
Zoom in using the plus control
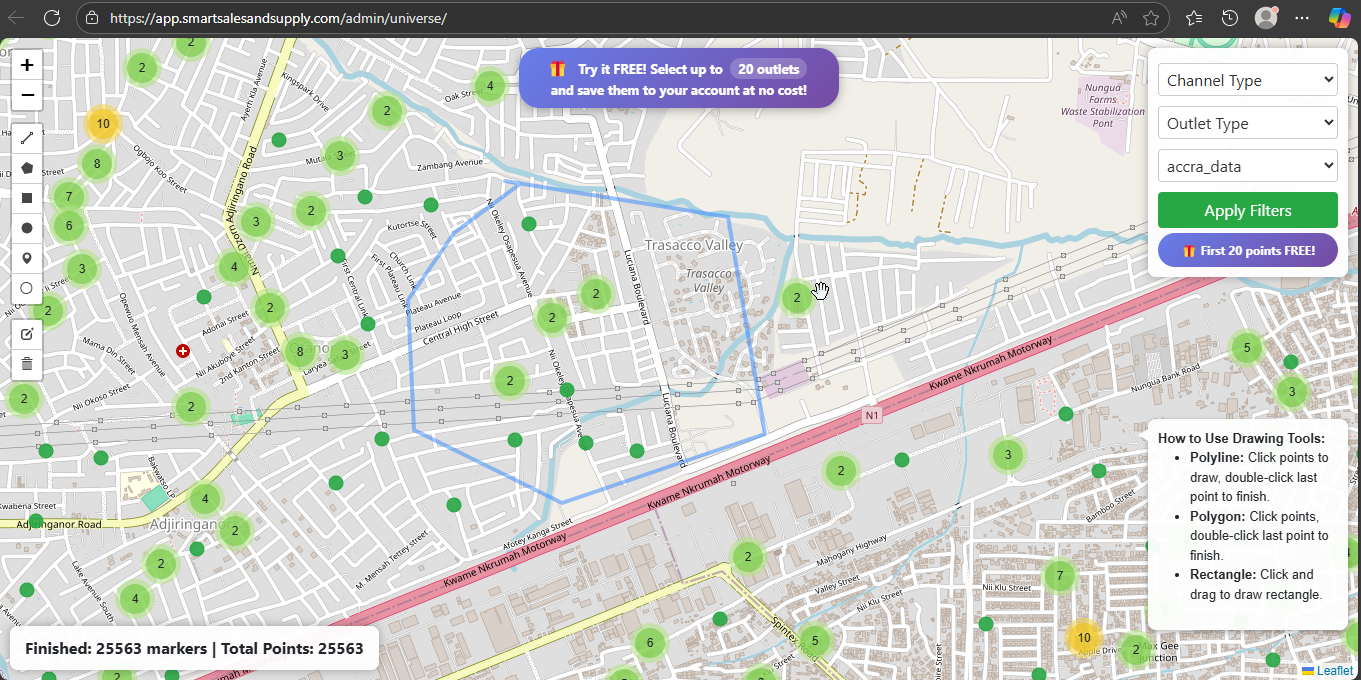pos(26,64)
